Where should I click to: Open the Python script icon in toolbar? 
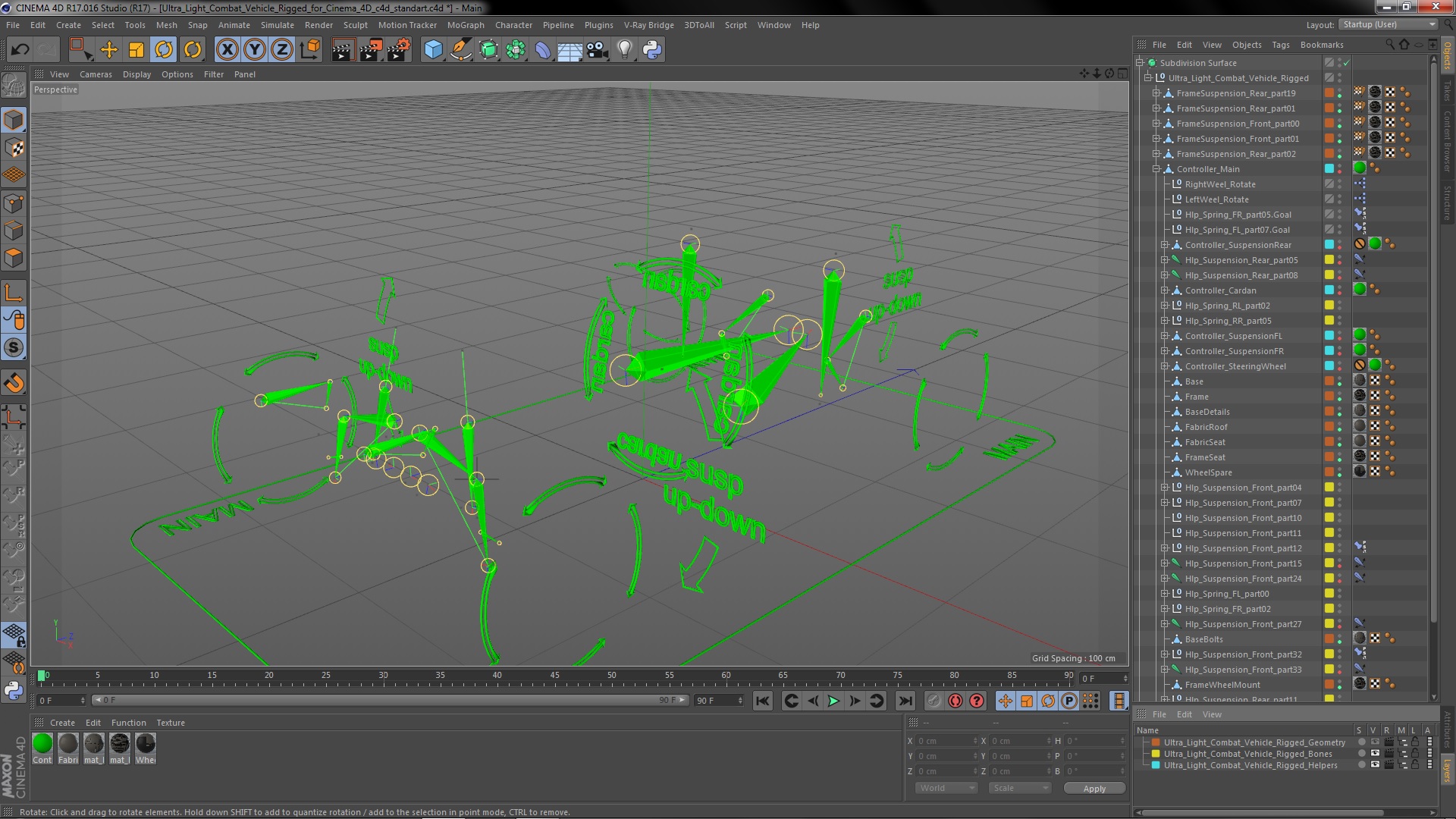[652, 50]
